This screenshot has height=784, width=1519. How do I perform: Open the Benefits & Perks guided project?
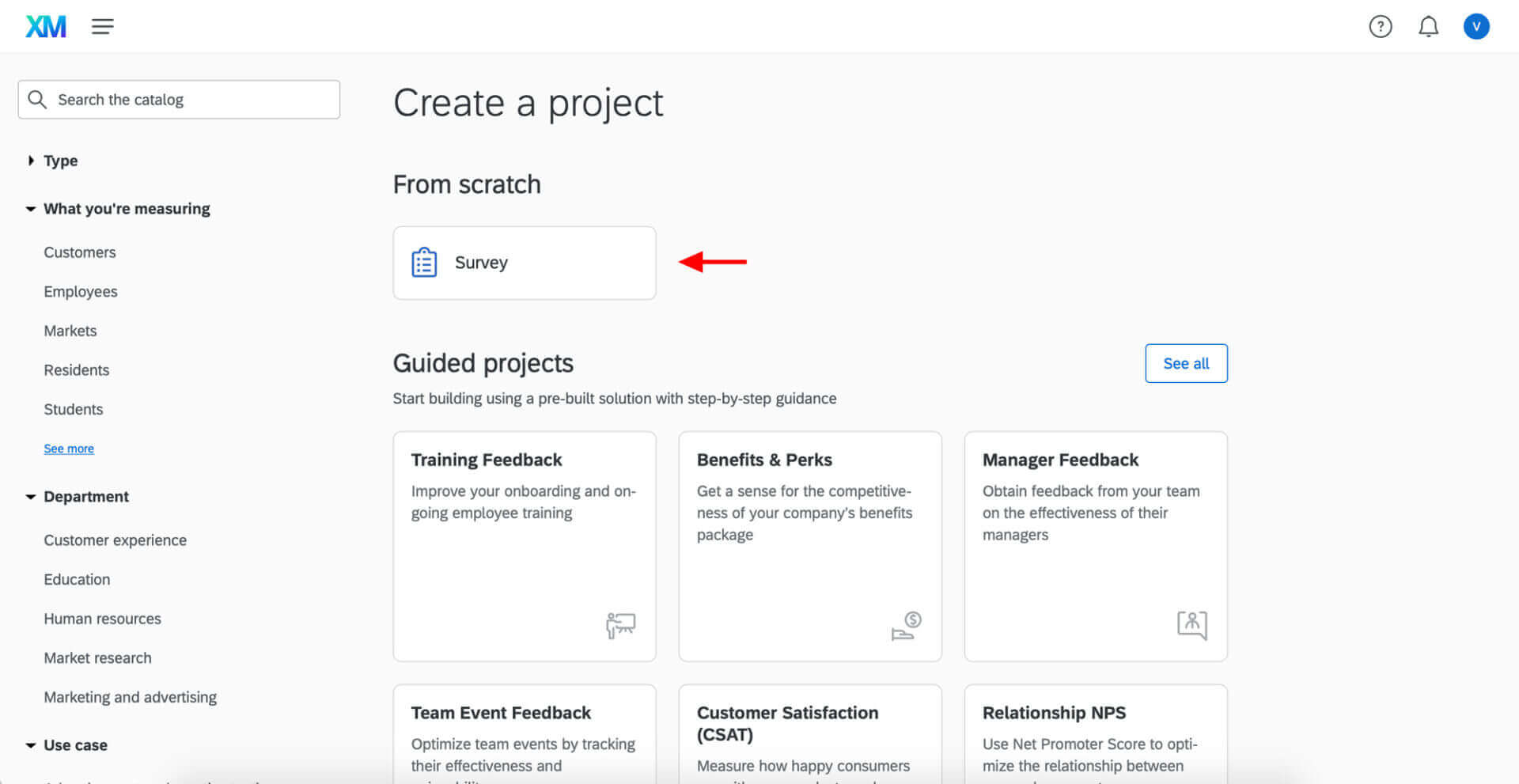point(810,546)
